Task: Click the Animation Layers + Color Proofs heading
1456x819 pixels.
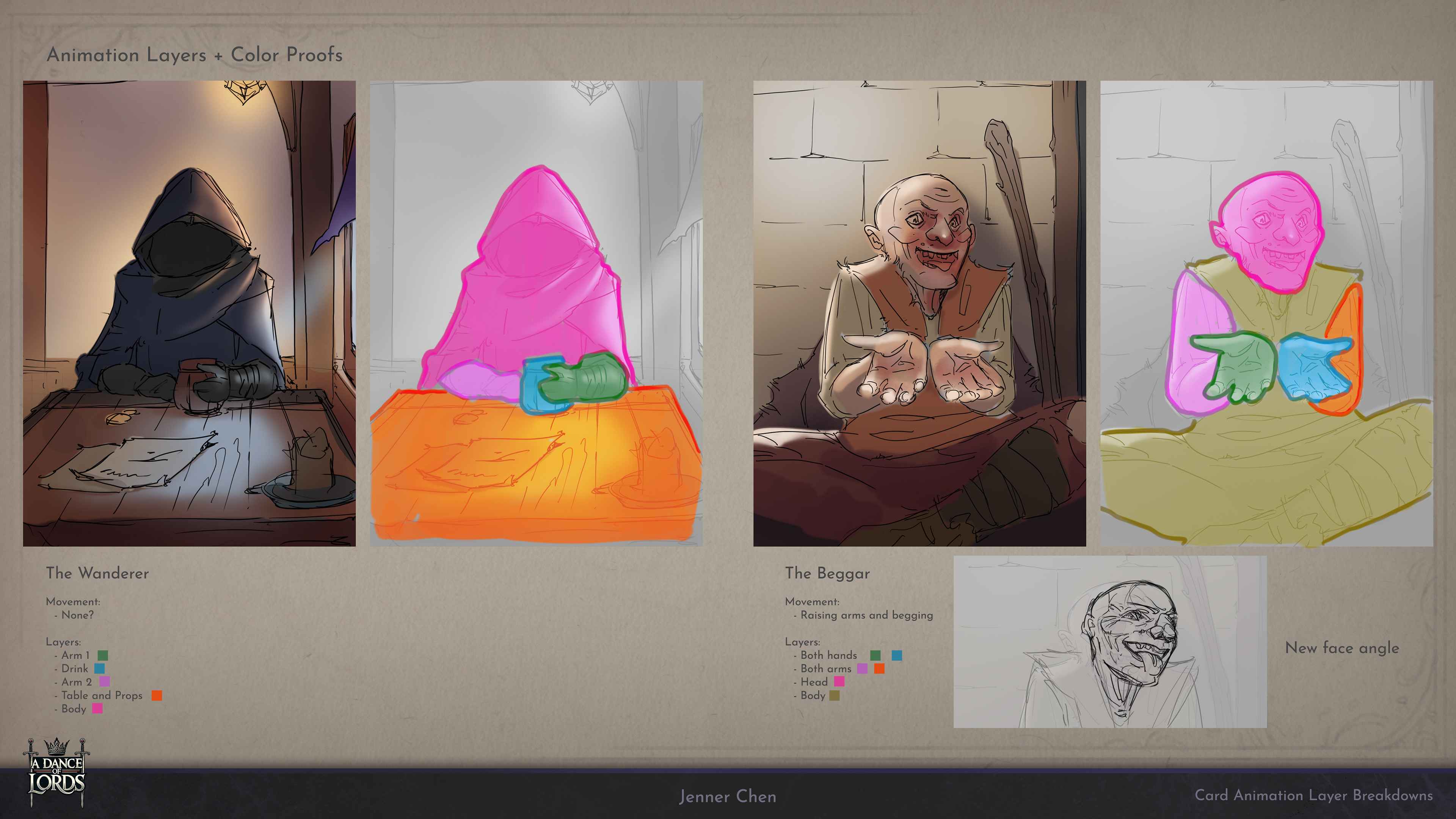Action: [x=195, y=55]
